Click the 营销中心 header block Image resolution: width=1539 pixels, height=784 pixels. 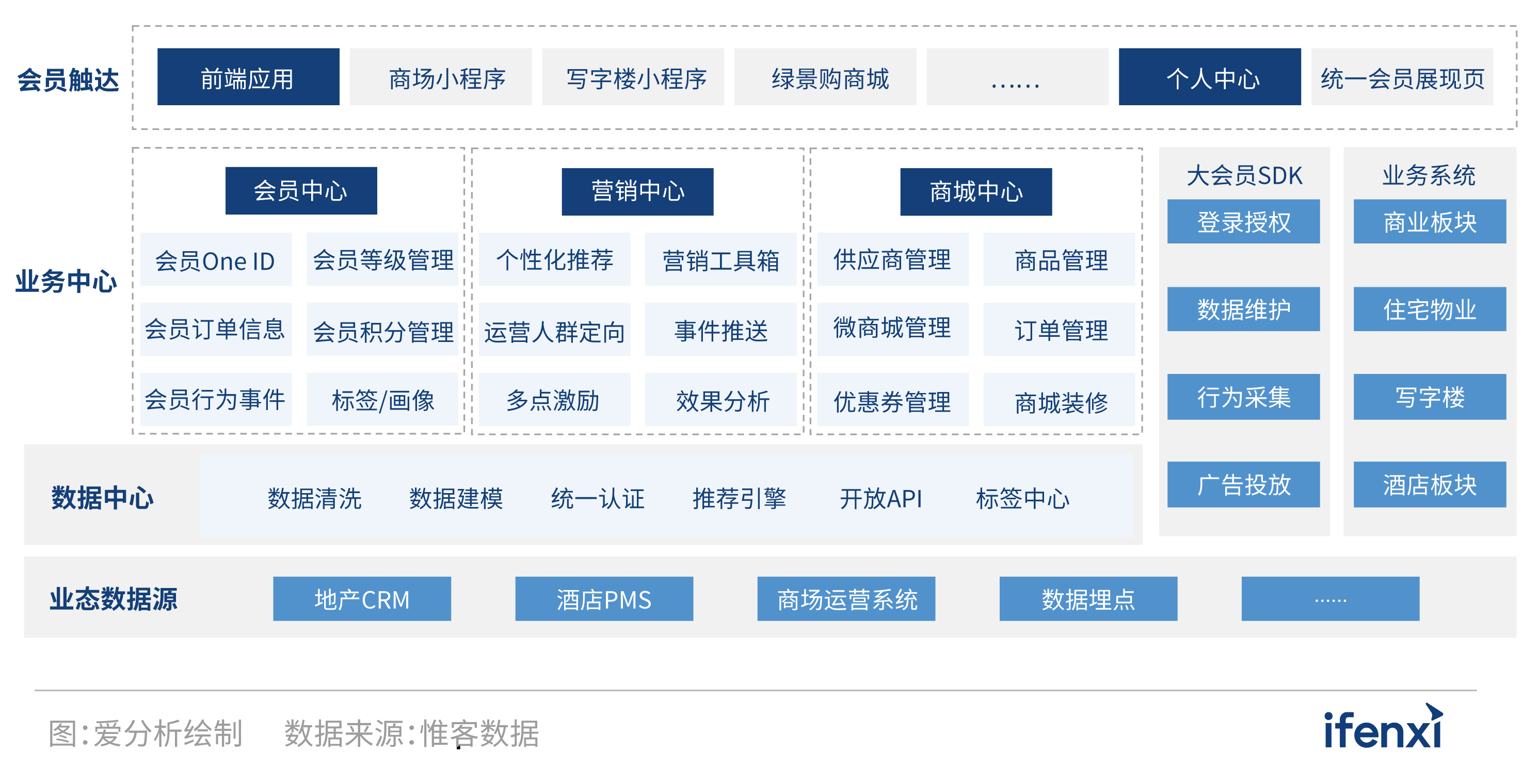[637, 192]
